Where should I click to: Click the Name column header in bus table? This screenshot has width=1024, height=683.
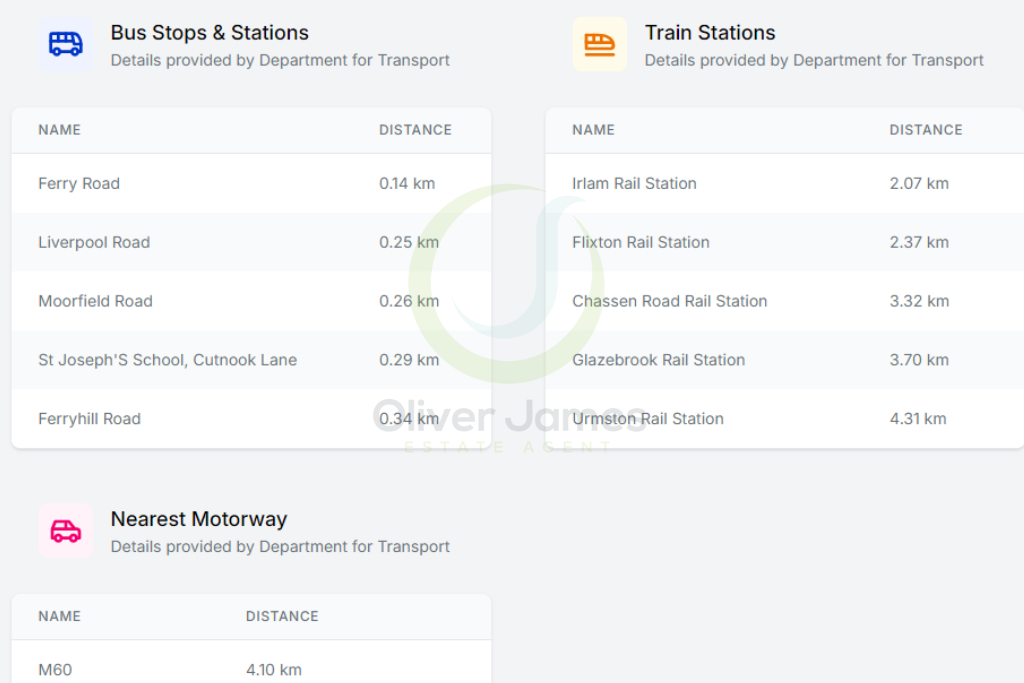point(59,130)
